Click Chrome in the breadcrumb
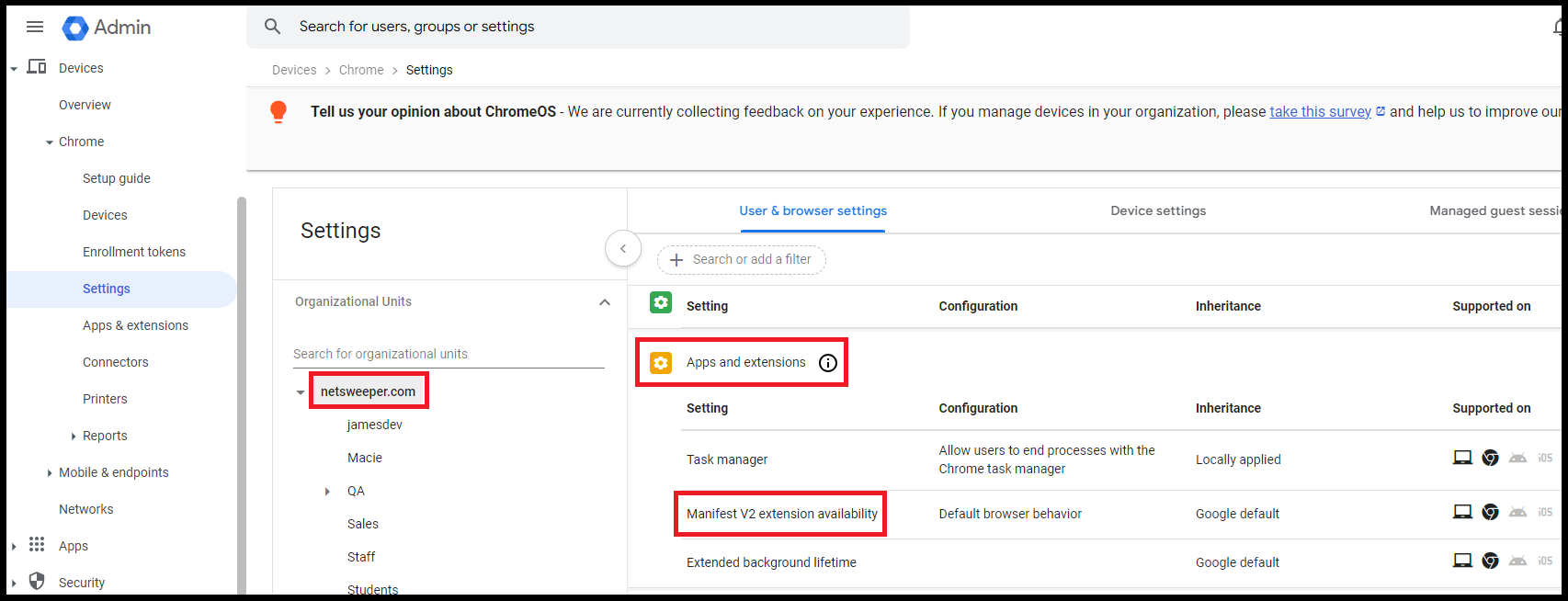 click(x=361, y=70)
